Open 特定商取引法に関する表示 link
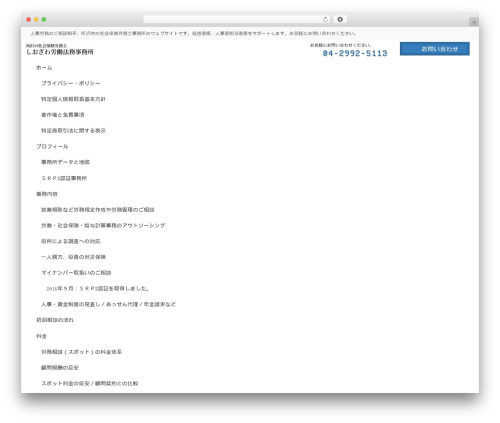The width and height of the screenshot is (500, 423). [73, 131]
